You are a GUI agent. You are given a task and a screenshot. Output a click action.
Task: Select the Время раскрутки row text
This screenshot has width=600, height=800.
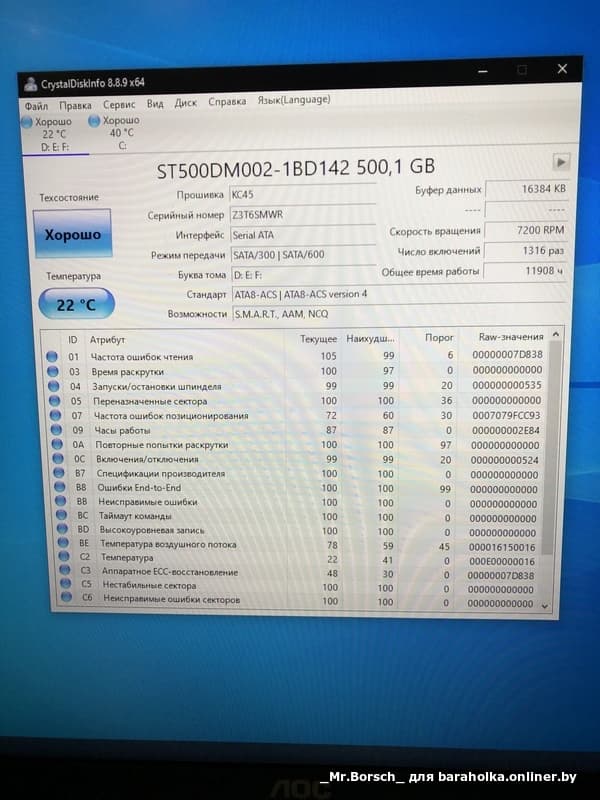pos(128,371)
